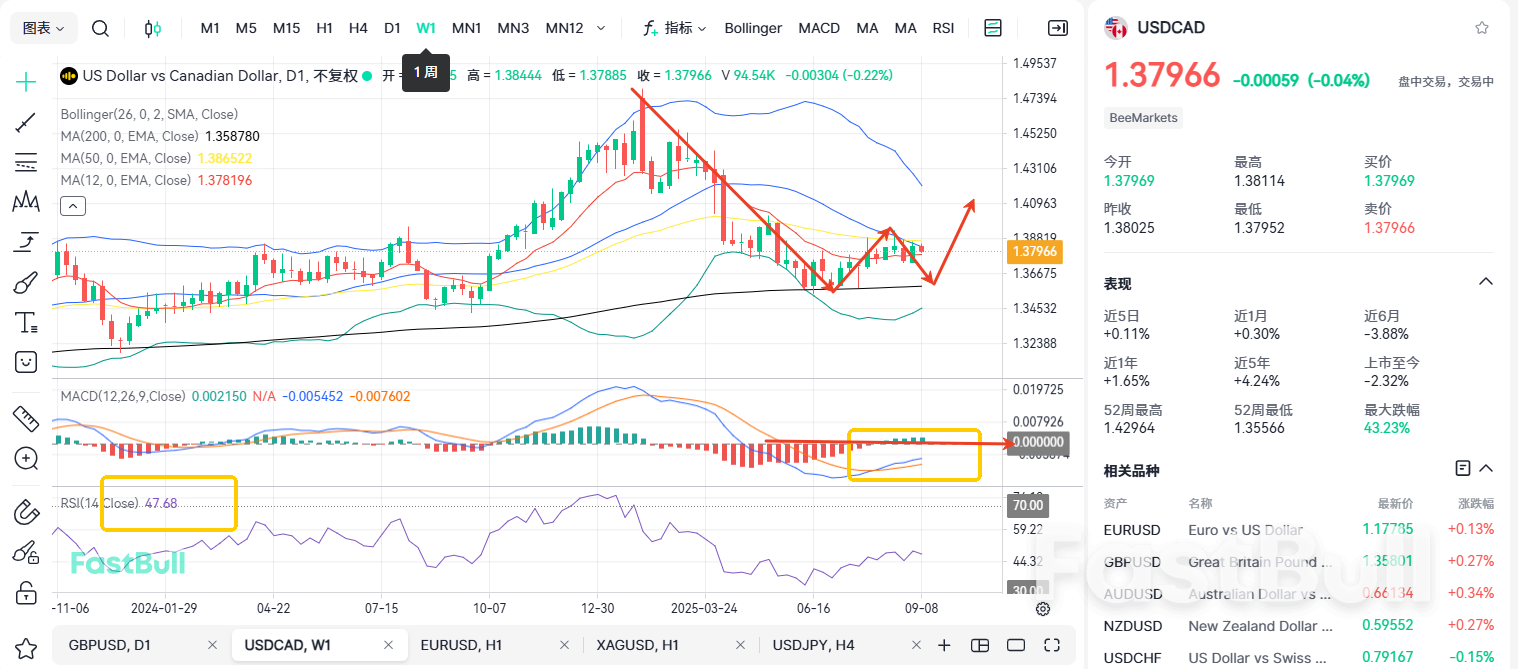Activate the magnet snapping tool
1518x669 pixels.
(25, 511)
